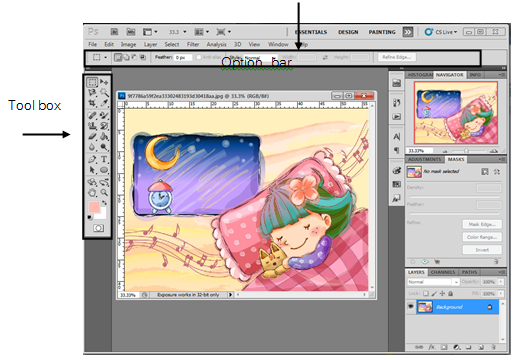Enable the Anti-alias checkbox
The height and width of the screenshot is (360, 516).
pyautogui.click(x=199, y=57)
